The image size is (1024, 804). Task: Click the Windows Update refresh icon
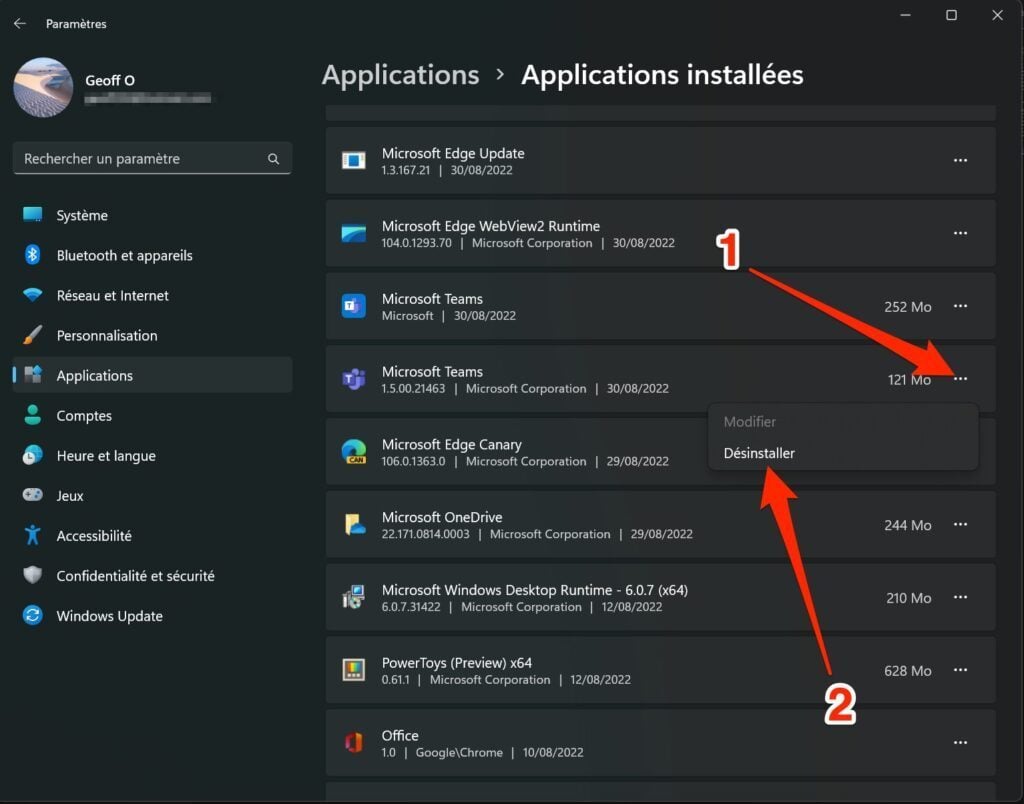tap(32, 615)
